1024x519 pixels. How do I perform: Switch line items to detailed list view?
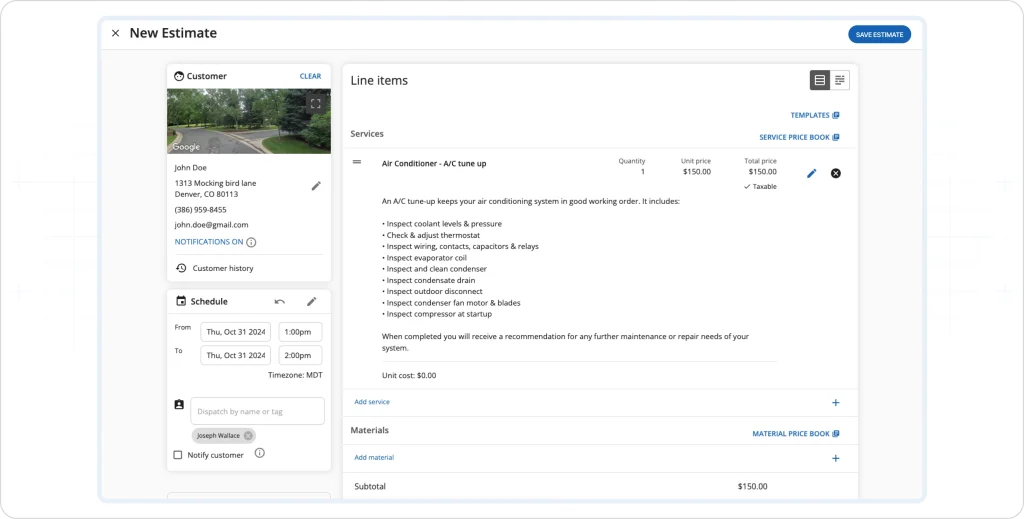click(820, 80)
